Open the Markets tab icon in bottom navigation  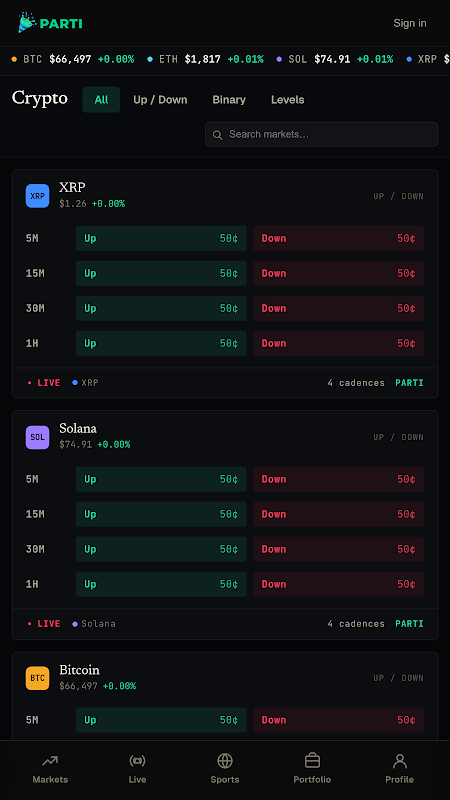coord(50,761)
